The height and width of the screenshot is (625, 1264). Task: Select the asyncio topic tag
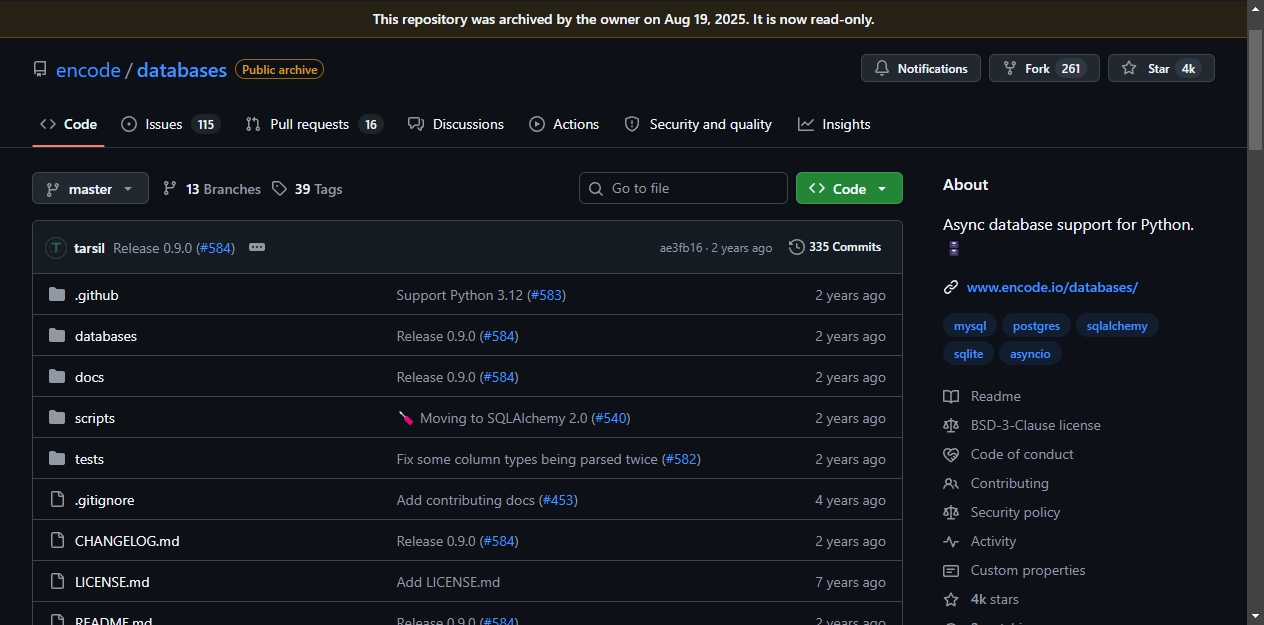coord(1030,354)
